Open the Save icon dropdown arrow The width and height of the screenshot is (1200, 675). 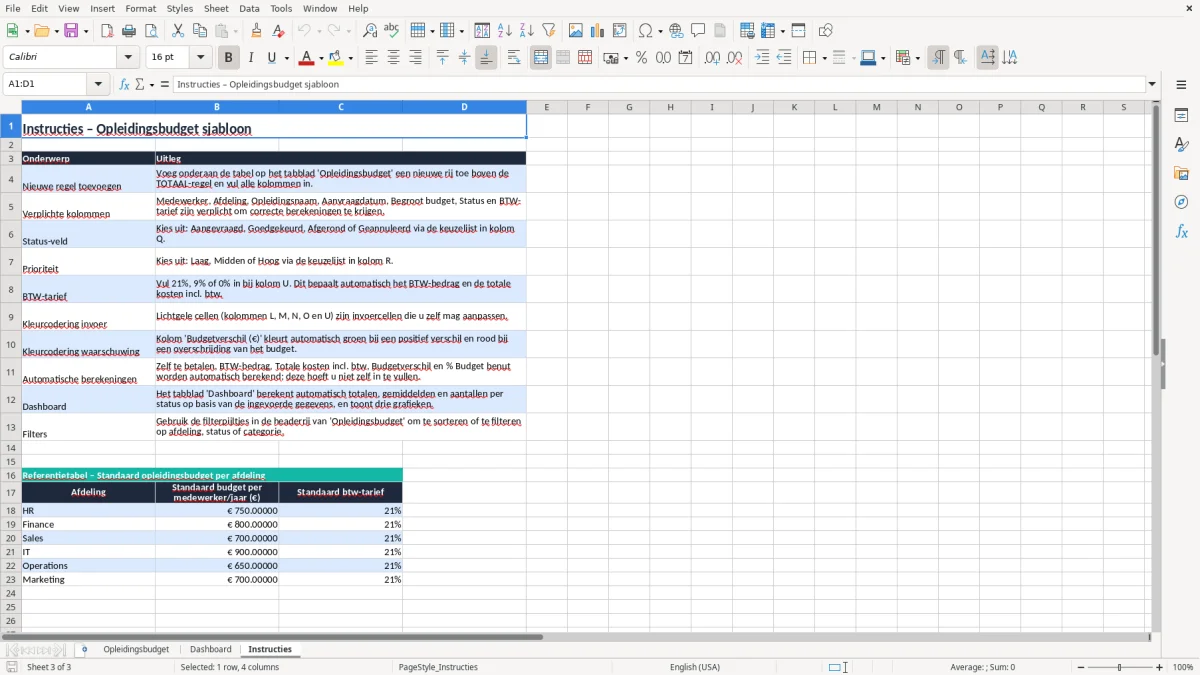point(85,31)
